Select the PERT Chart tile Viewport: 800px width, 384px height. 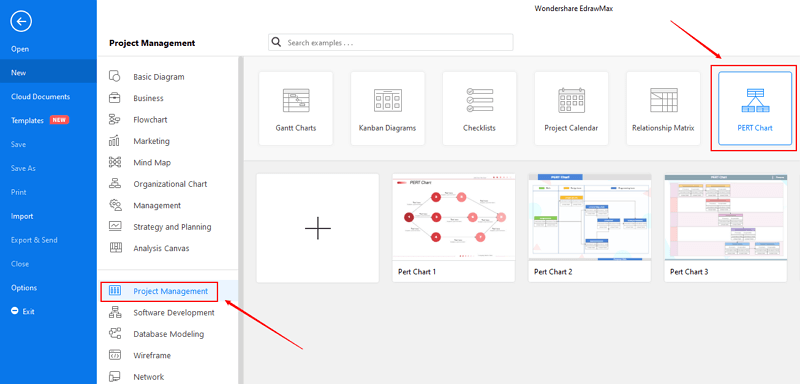(755, 108)
